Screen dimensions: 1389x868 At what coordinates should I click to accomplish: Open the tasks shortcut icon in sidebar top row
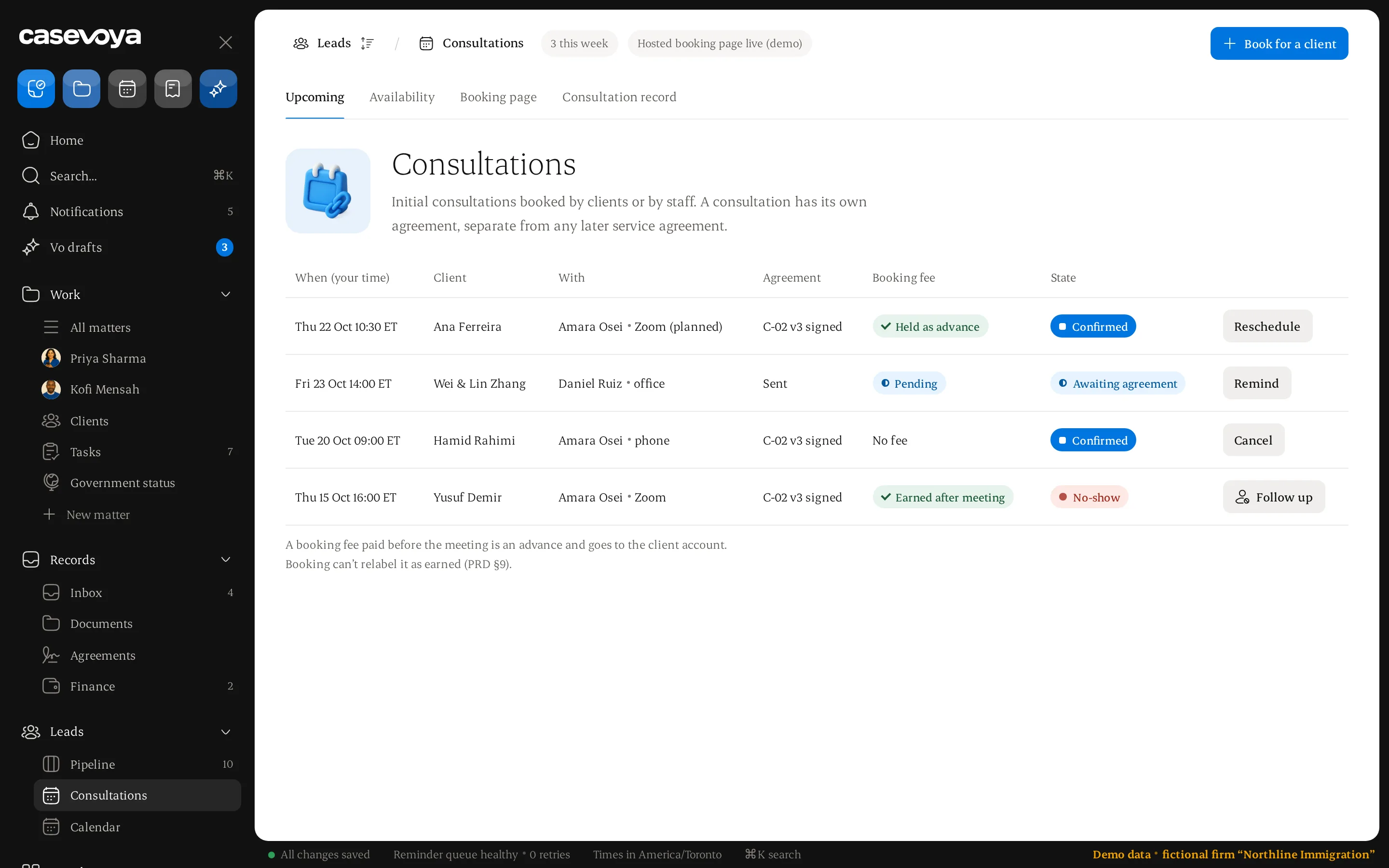36,89
